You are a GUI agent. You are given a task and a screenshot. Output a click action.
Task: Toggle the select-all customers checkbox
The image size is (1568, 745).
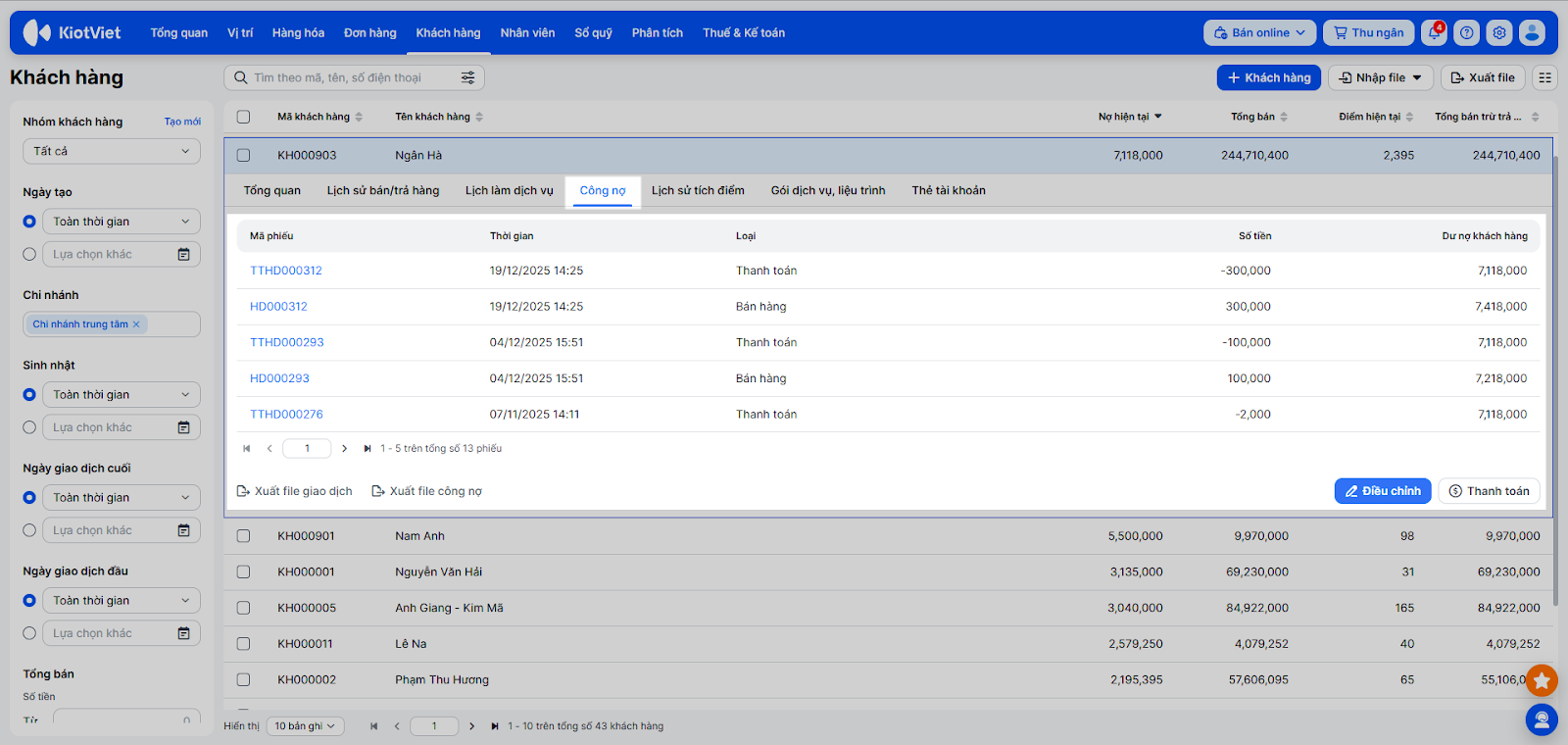tap(243, 117)
